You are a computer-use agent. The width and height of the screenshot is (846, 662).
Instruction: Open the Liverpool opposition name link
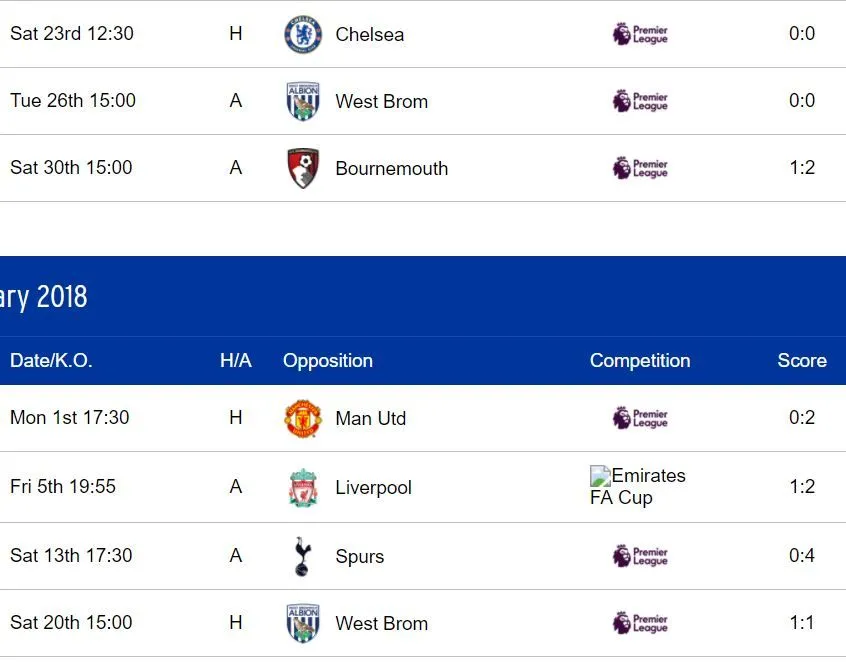click(373, 488)
